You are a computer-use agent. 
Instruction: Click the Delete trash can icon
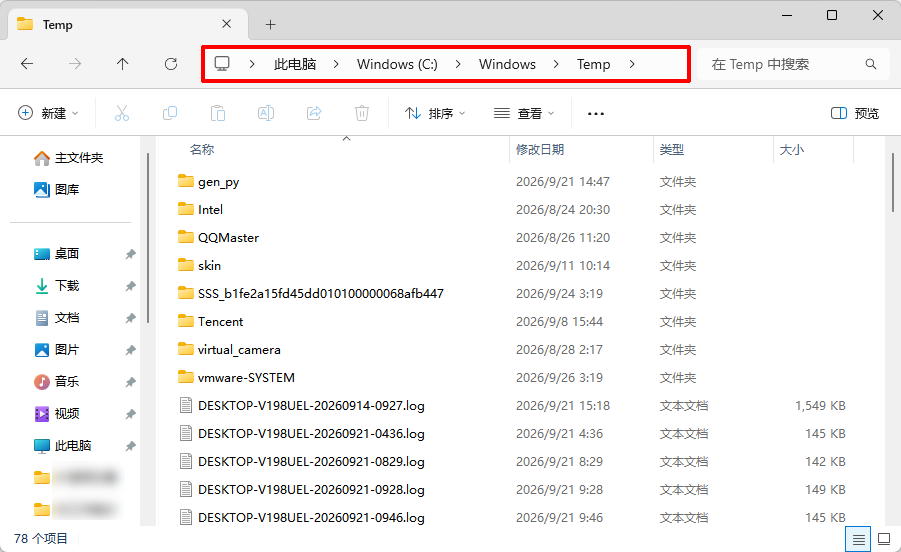[362, 113]
